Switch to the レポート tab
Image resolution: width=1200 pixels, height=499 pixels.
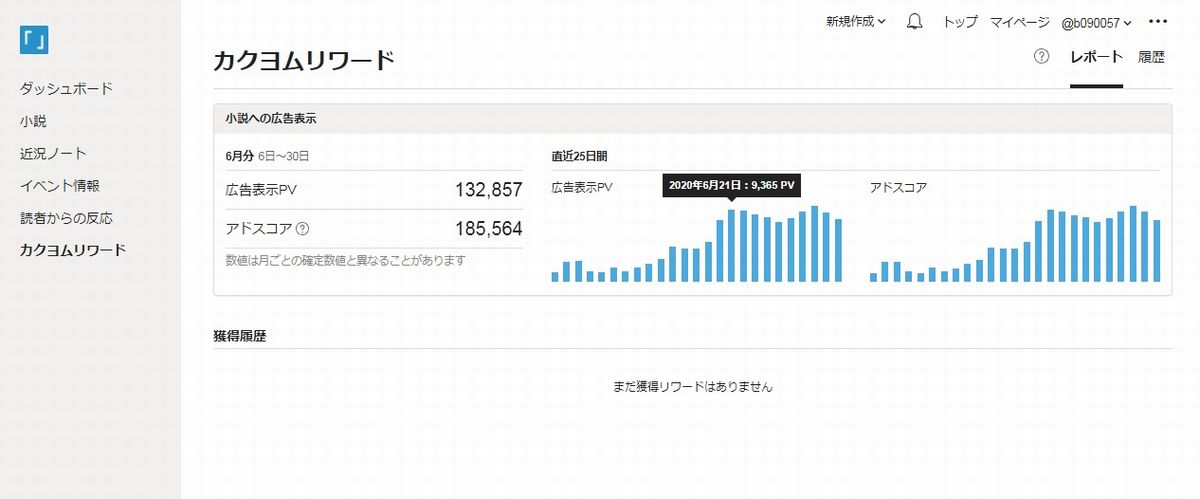click(1096, 57)
